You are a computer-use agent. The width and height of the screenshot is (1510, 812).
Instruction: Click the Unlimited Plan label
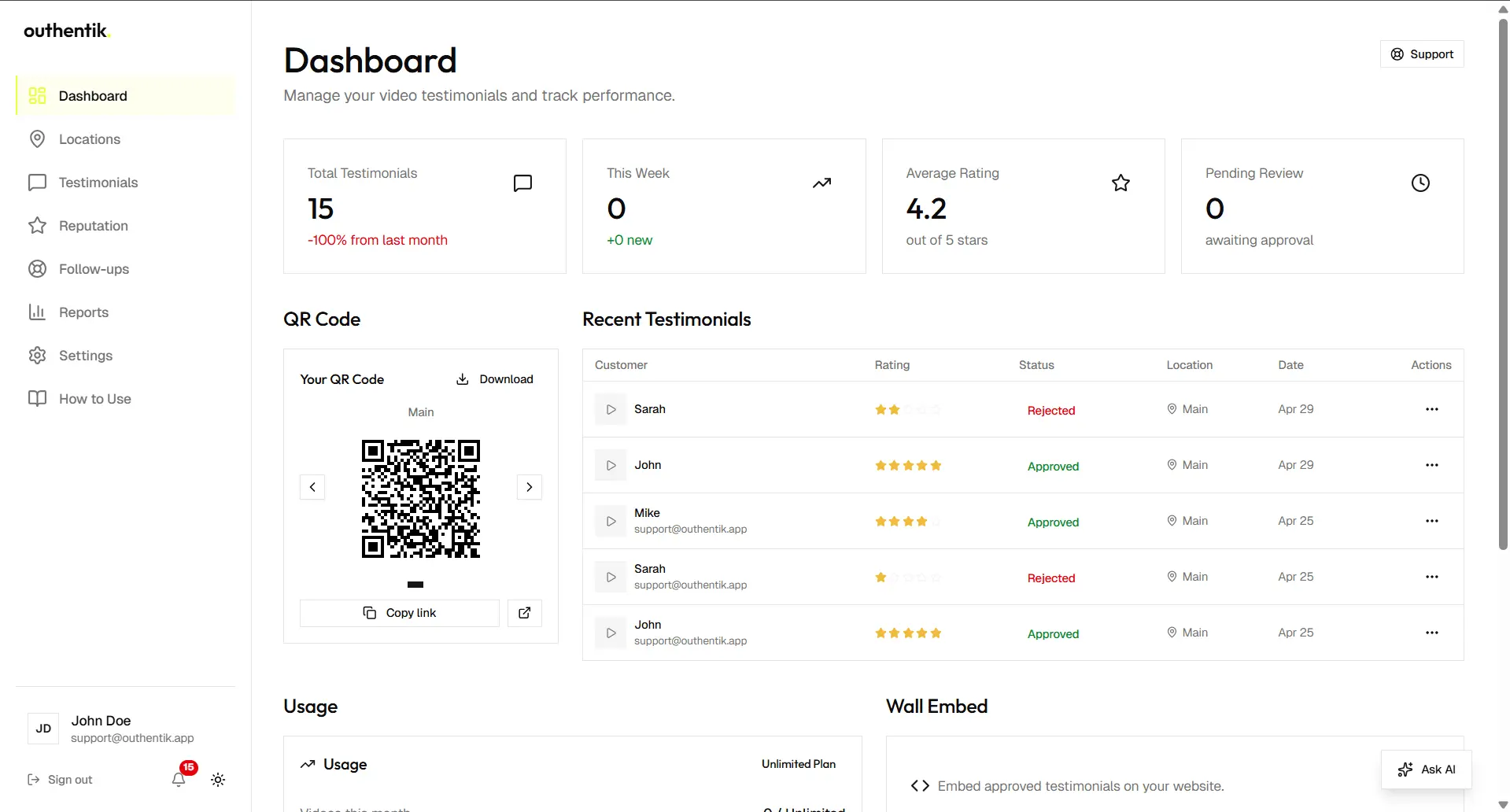click(799, 764)
